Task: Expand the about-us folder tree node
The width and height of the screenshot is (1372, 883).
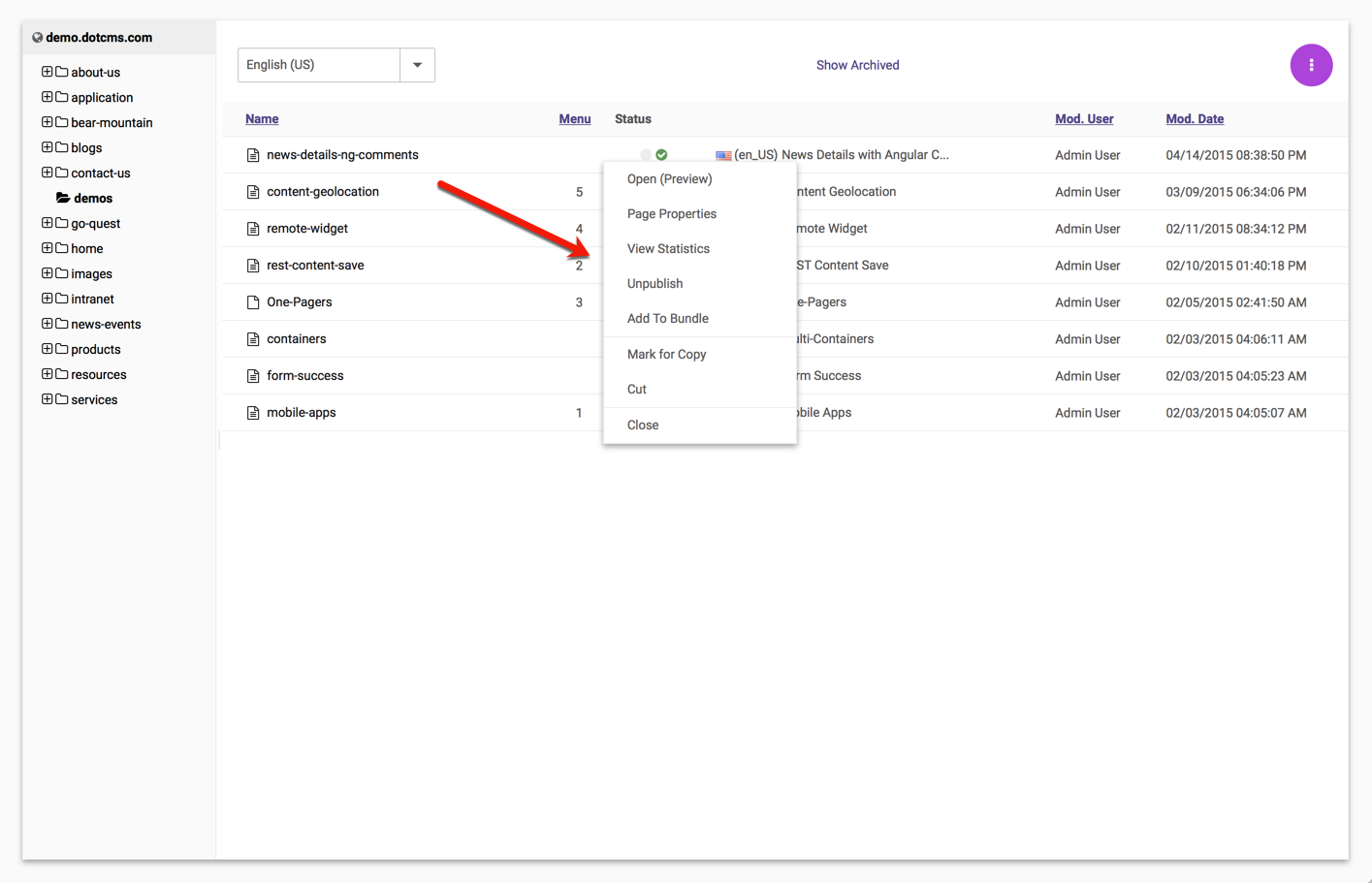Action: pyautogui.click(x=47, y=72)
